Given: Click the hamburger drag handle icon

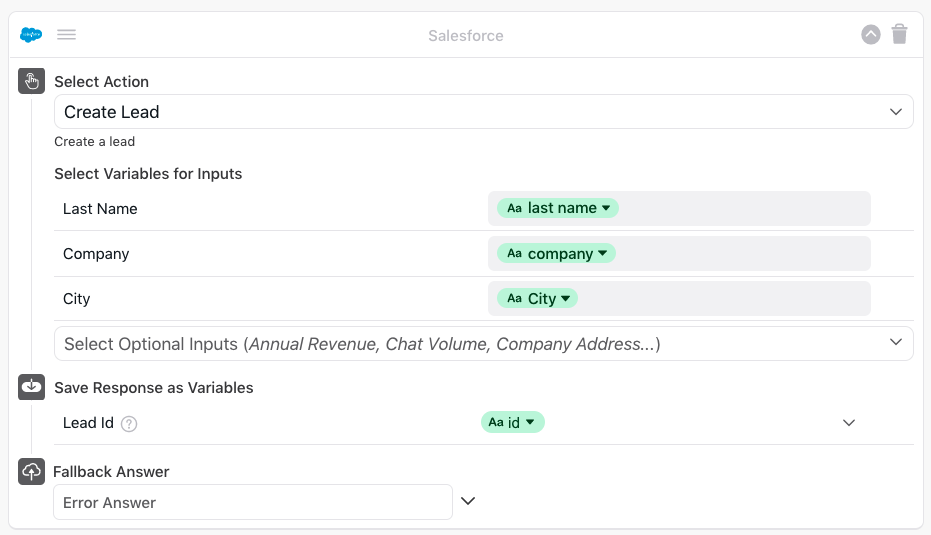Looking at the screenshot, I should pyautogui.click(x=67, y=35).
